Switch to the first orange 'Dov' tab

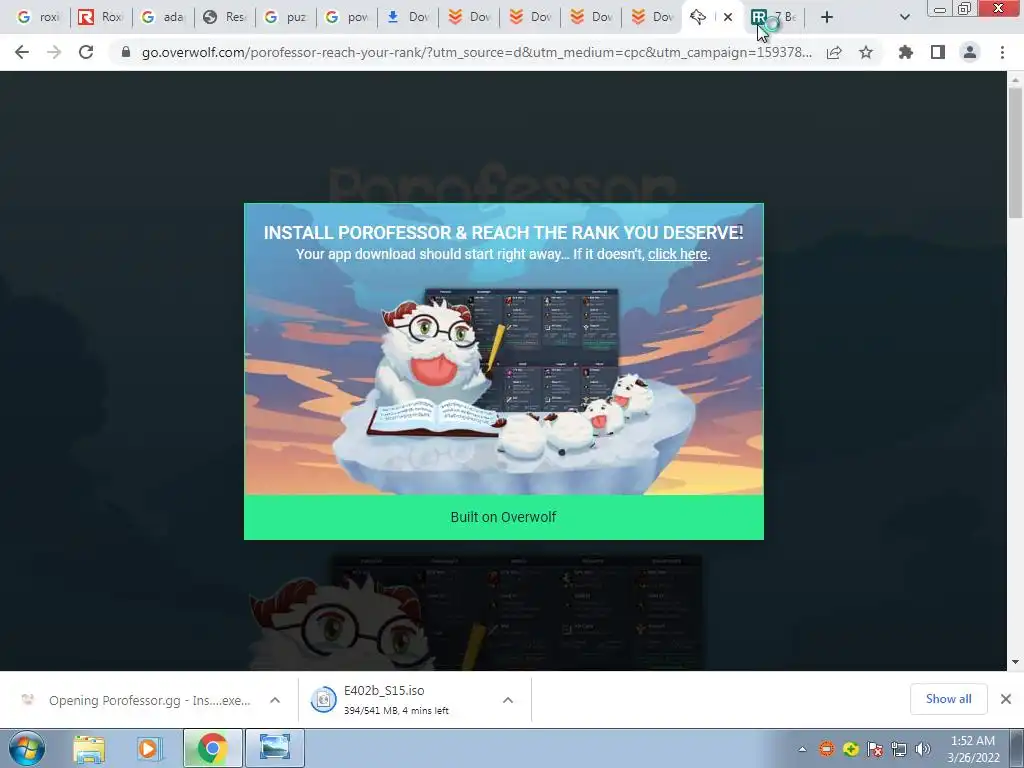tap(469, 17)
